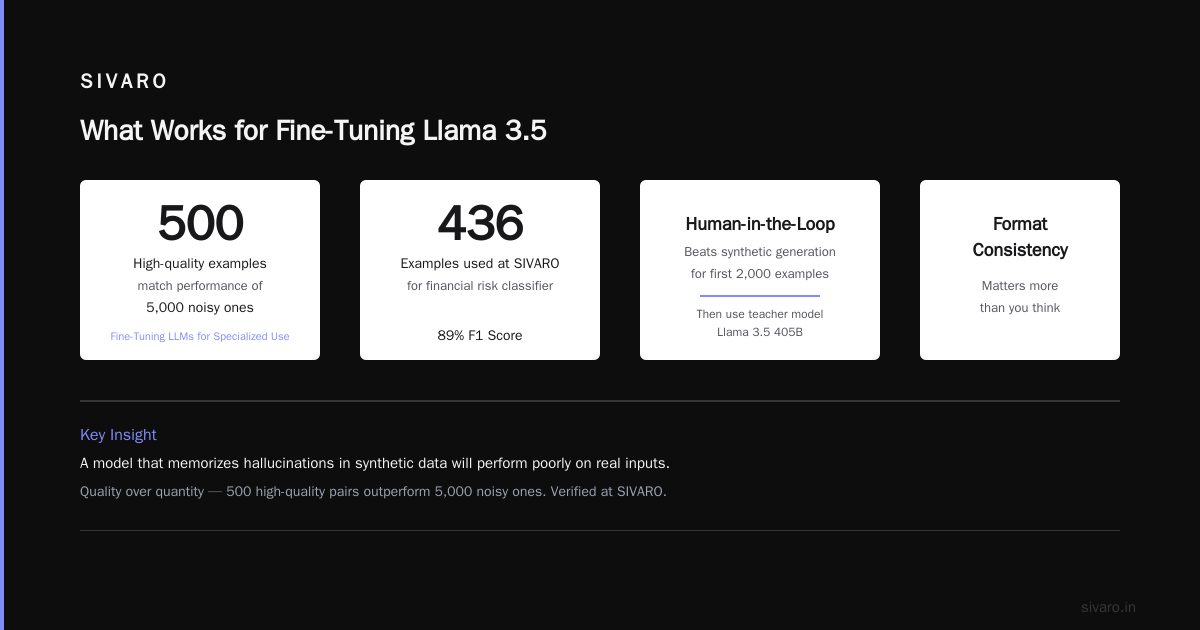Click 'for financial risk classifier' text
Viewport: 1200px width, 630px height.
pyautogui.click(x=480, y=286)
